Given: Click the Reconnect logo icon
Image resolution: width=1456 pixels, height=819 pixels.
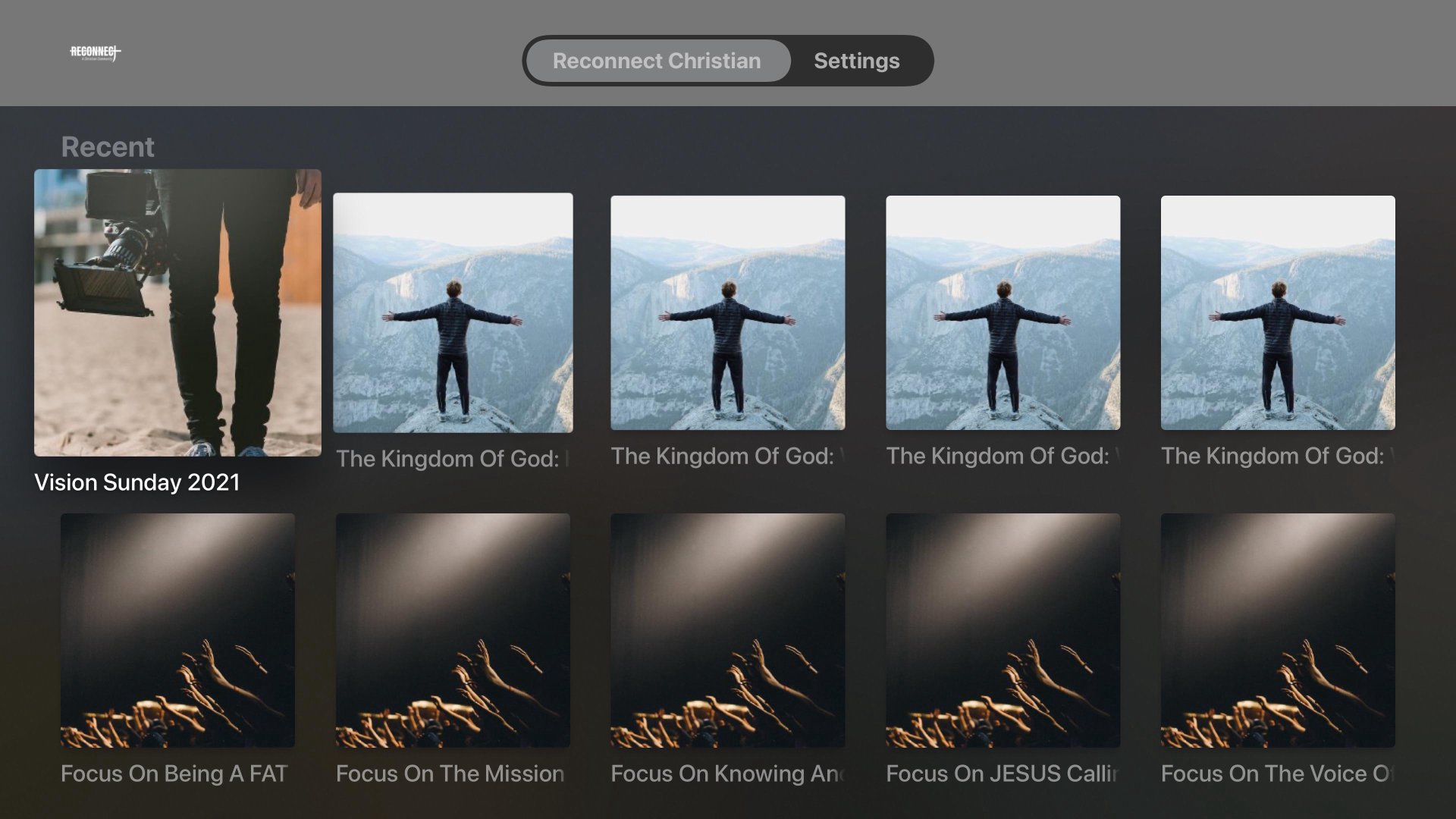Looking at the screenshot, I should click(x=96, y=52).
